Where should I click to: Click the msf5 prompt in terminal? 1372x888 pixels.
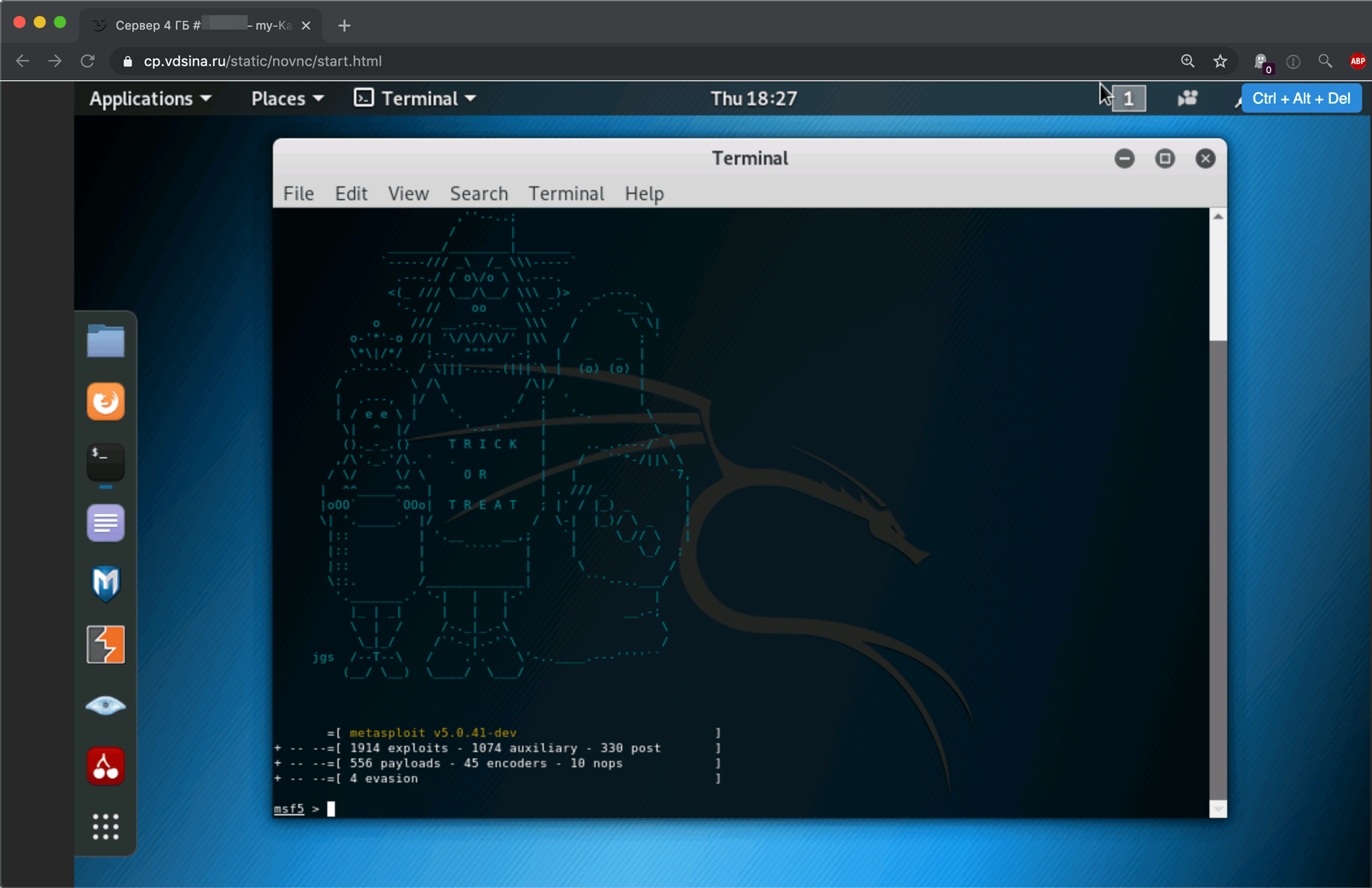(289, 809)
